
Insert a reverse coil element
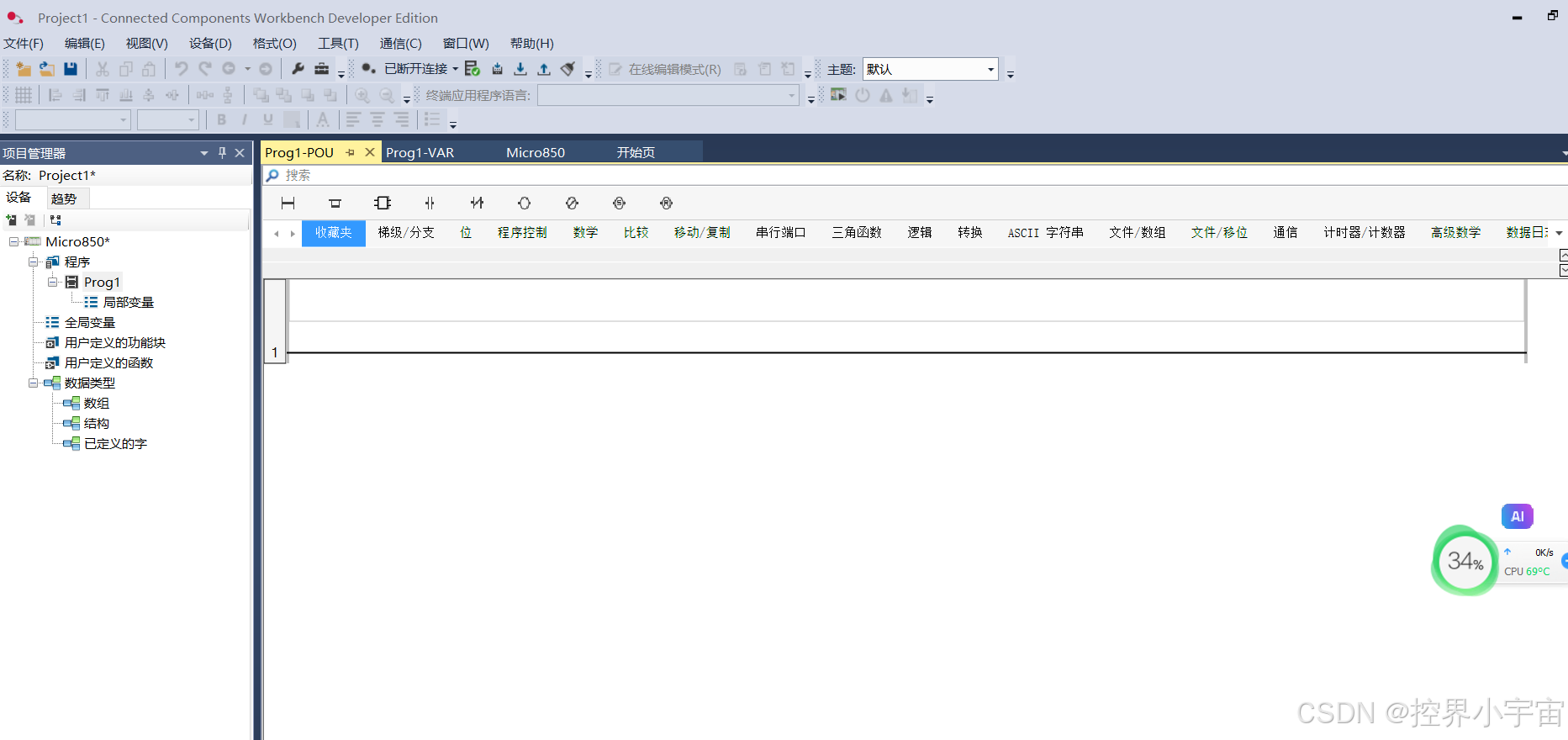tap(572, 203)
